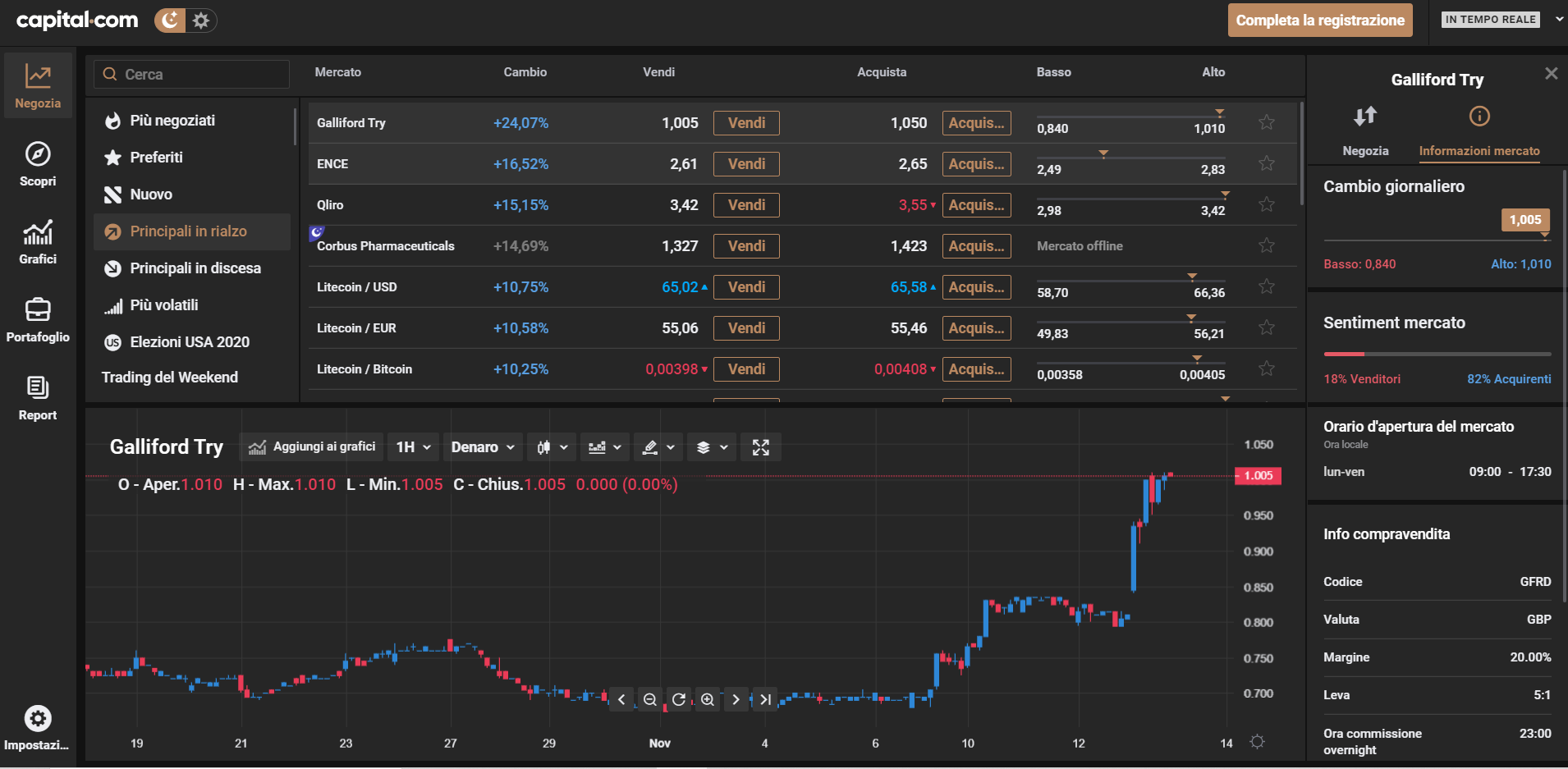1568x769 pixels.
Task: Favorite Galliford Try with star
Action: [1267, 122]
